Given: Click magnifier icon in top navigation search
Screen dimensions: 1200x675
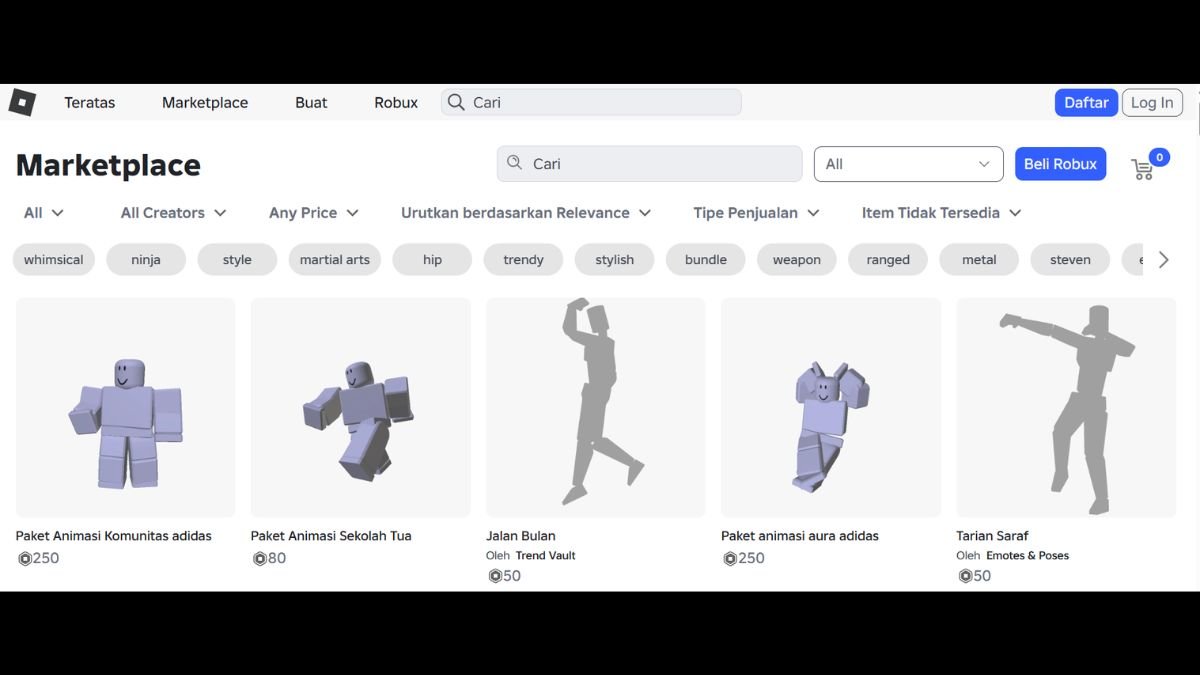Looking at the screenshot, I should [456, 102].
